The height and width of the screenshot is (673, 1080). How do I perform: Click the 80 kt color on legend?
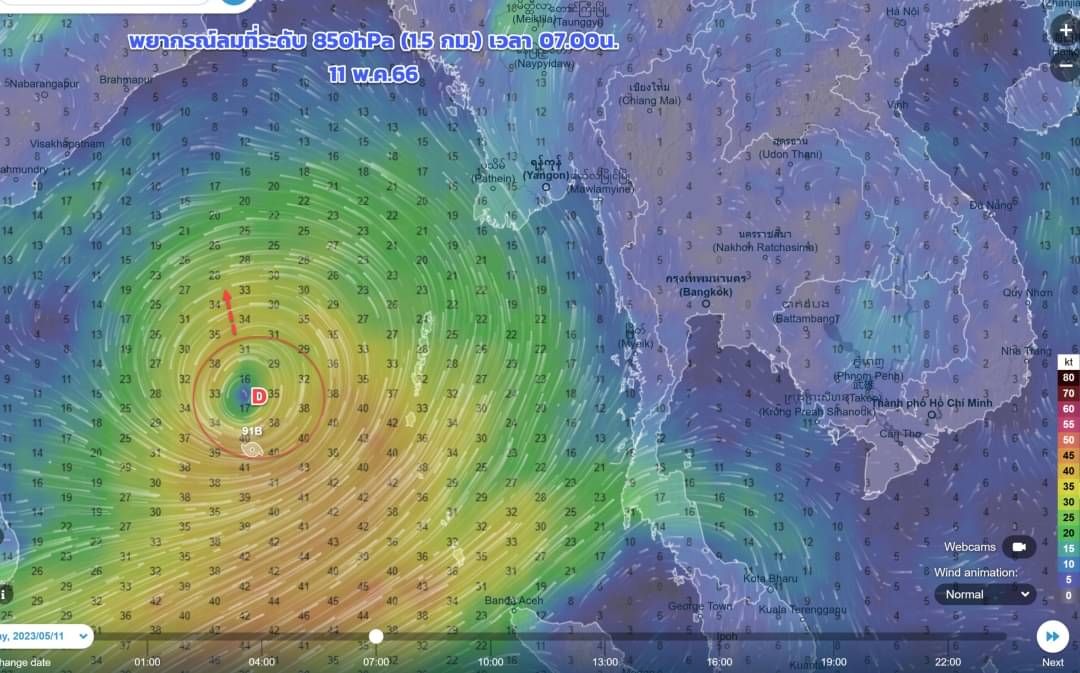coord(1068,378)
